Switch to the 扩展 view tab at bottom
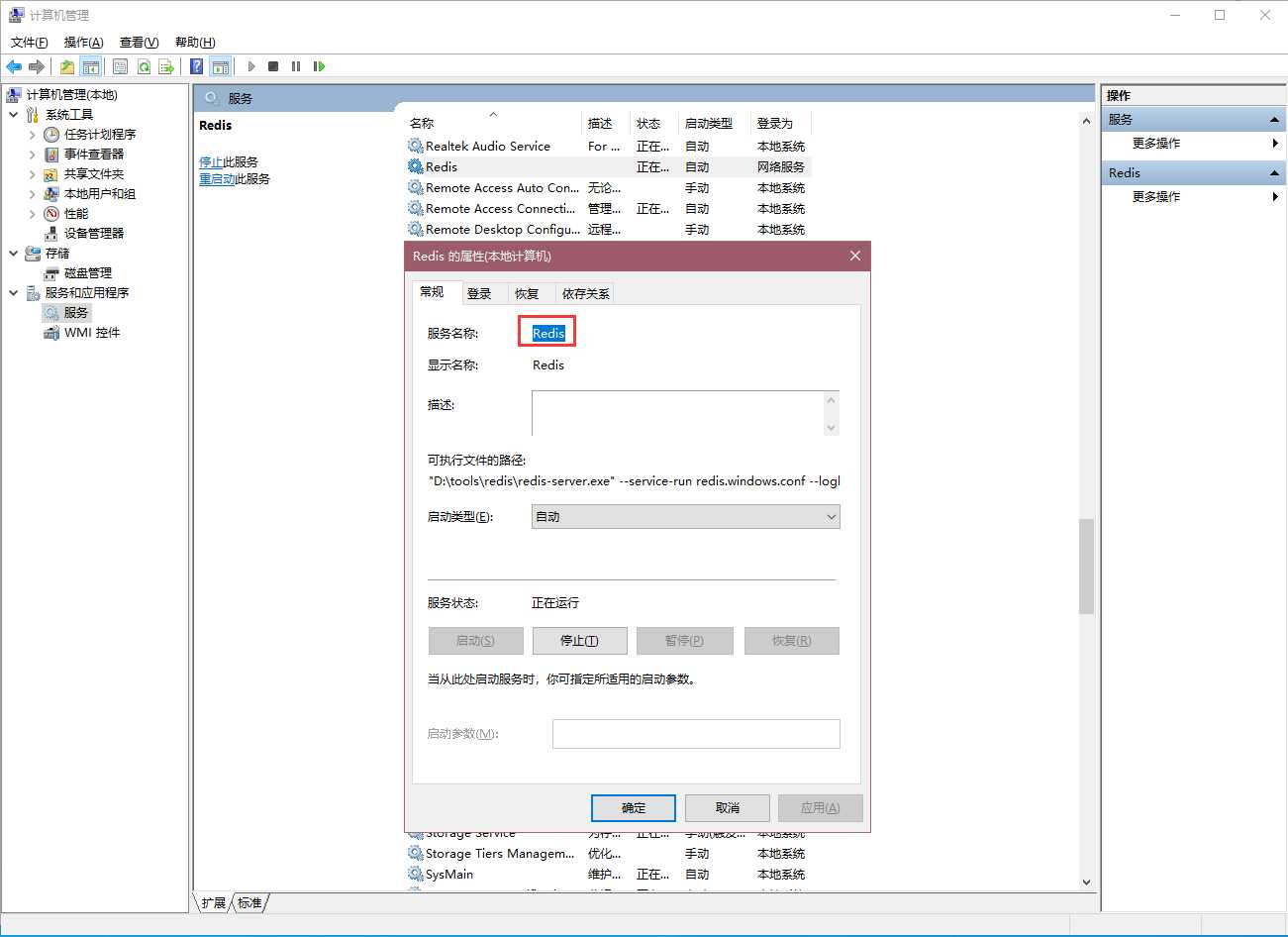 coord(214,902)
